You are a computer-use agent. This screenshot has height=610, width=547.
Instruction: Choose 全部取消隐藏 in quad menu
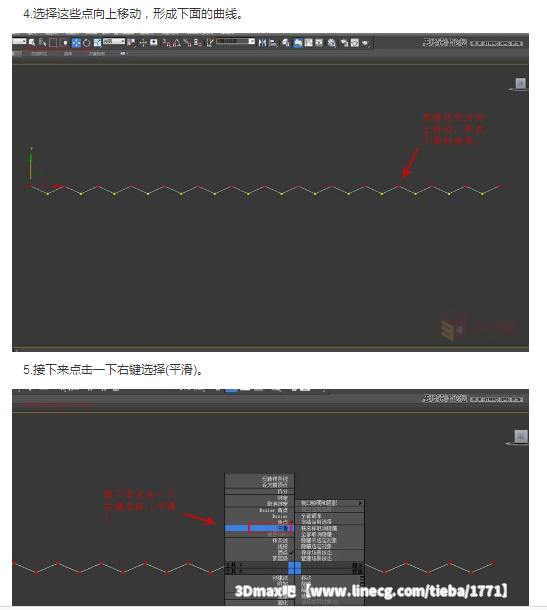317,535
